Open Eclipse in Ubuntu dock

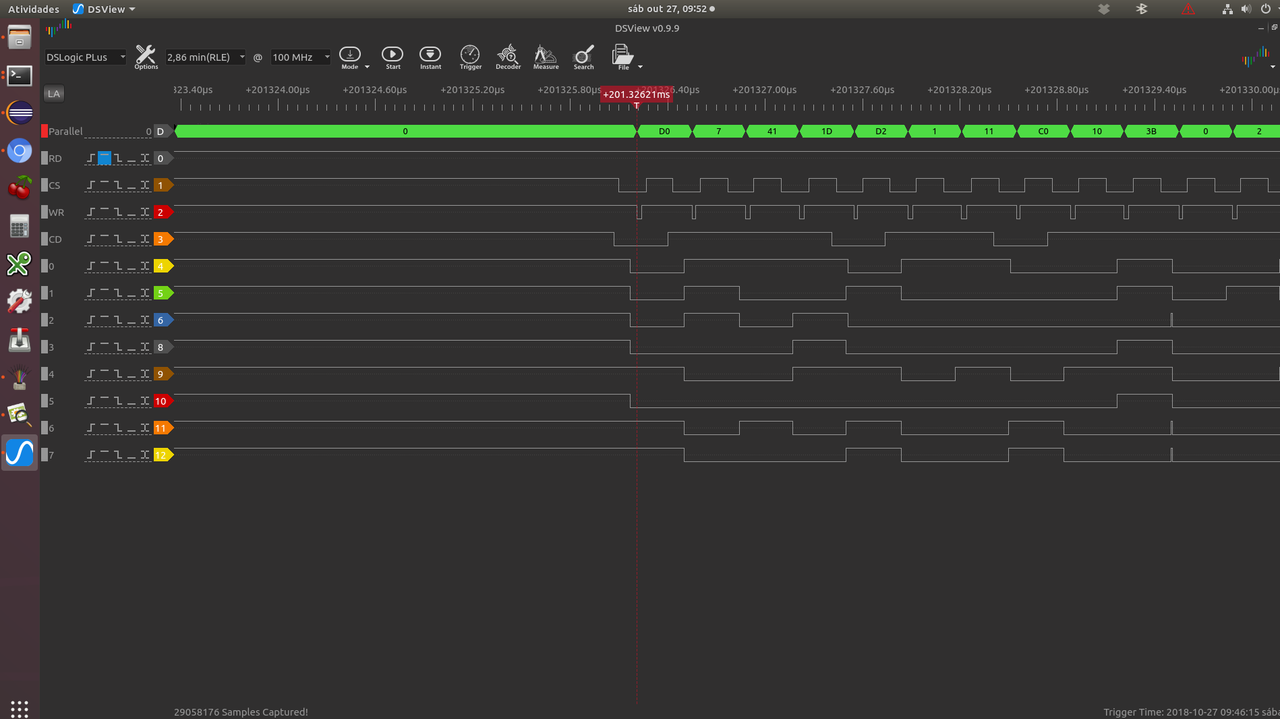[x=20, y=113]
